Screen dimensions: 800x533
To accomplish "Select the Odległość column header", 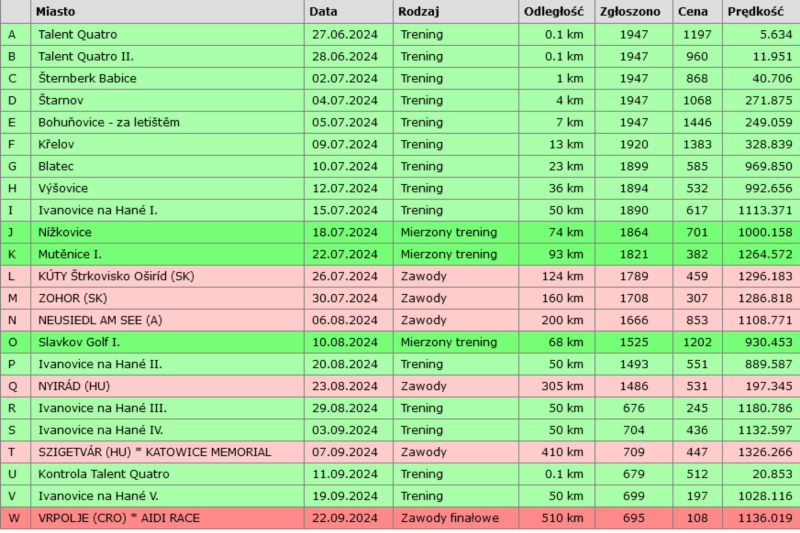I will point(552,12).
